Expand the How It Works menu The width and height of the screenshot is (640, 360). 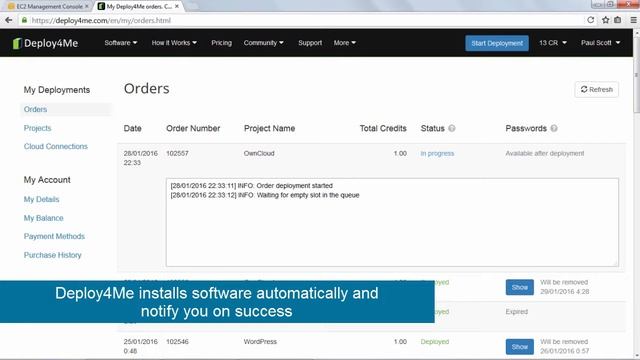pyautogui.click(x=174, y=43)
